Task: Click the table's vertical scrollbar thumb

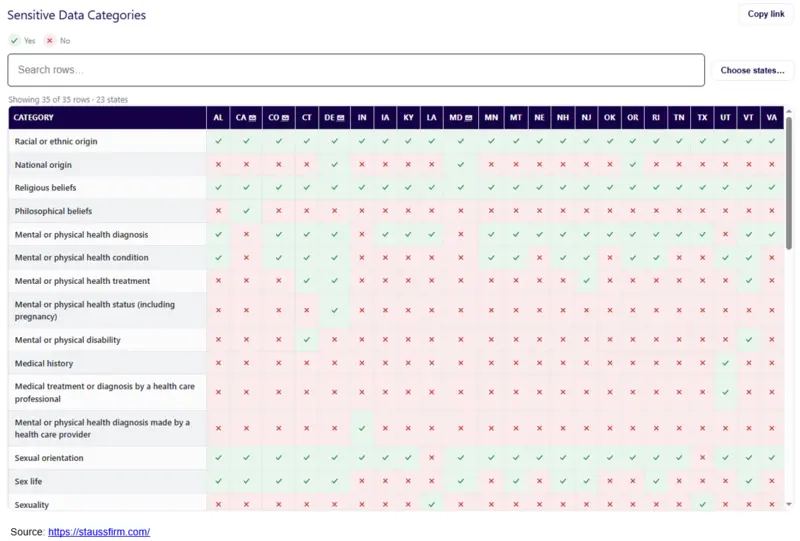Action: 789,184
